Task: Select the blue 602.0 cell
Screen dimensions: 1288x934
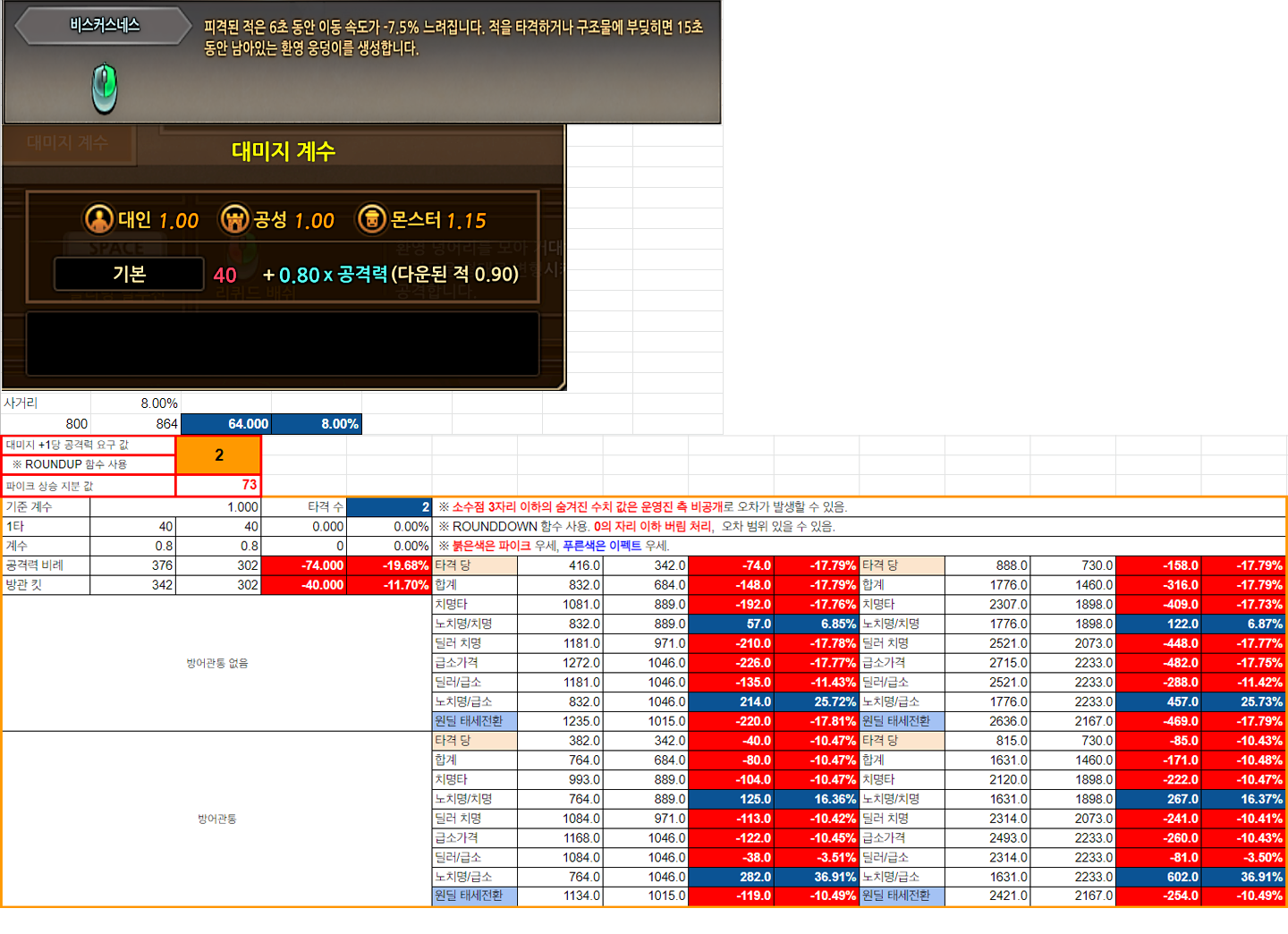Action: [1158, 877]
